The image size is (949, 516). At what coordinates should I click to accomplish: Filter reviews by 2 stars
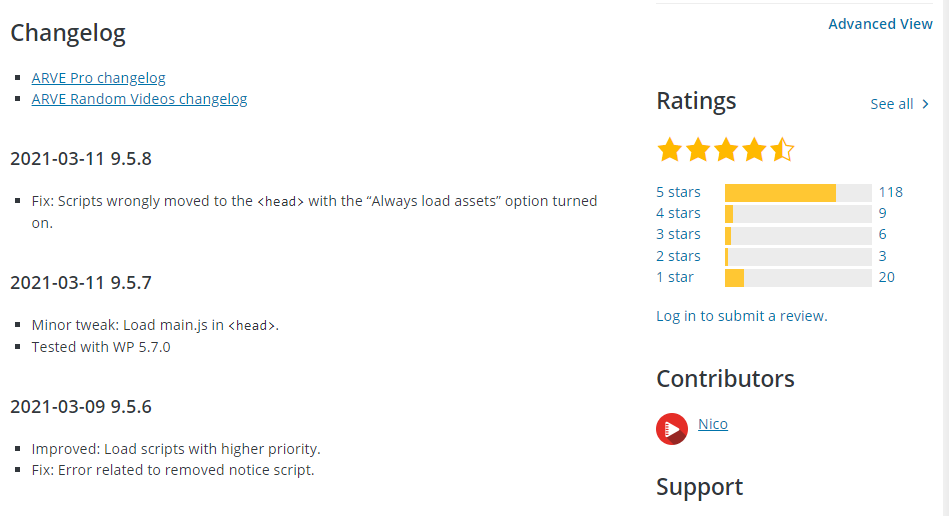click(x=678, y=256)
